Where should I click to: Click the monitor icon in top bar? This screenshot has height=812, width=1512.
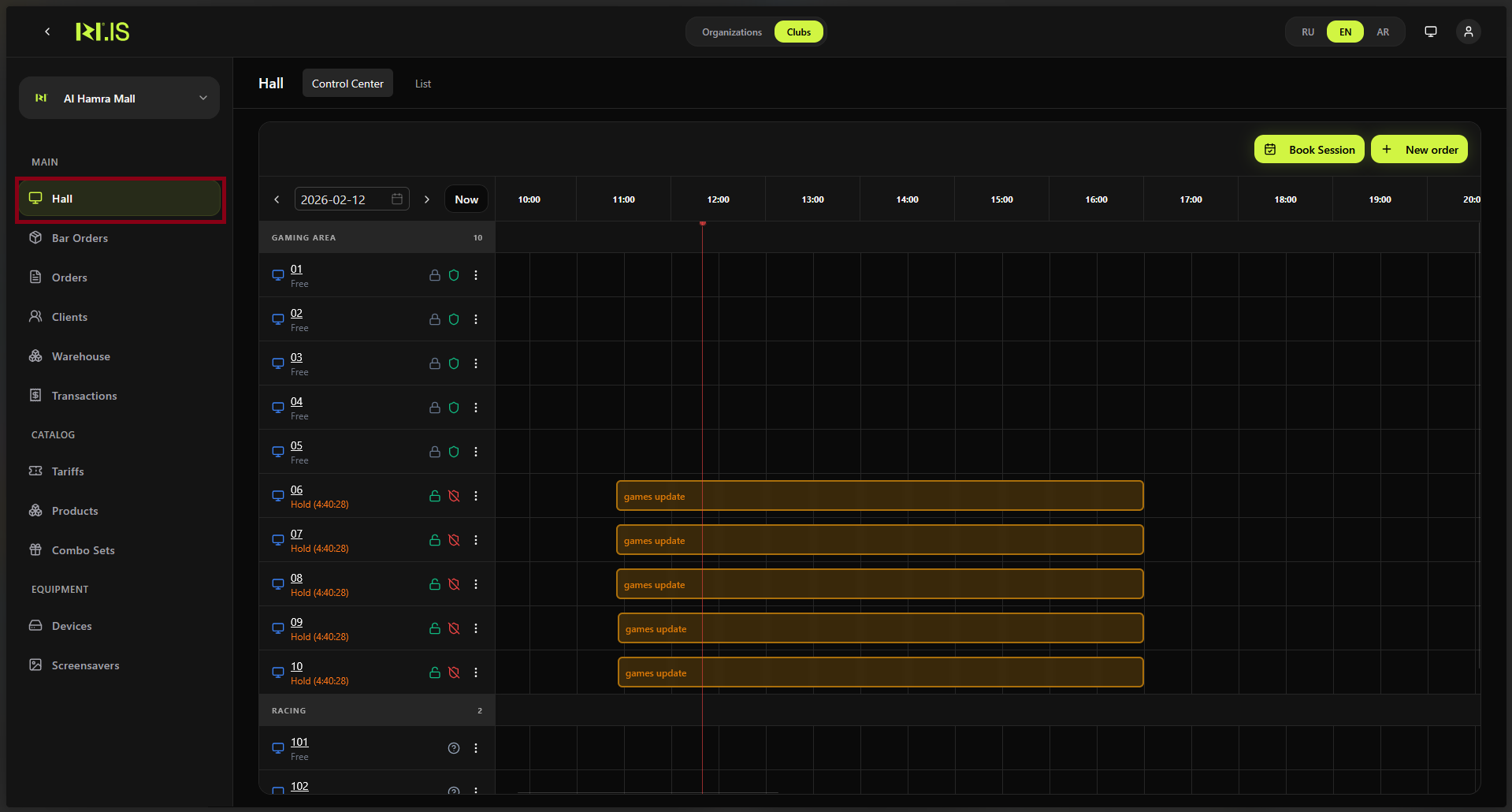click(1430, 32)
